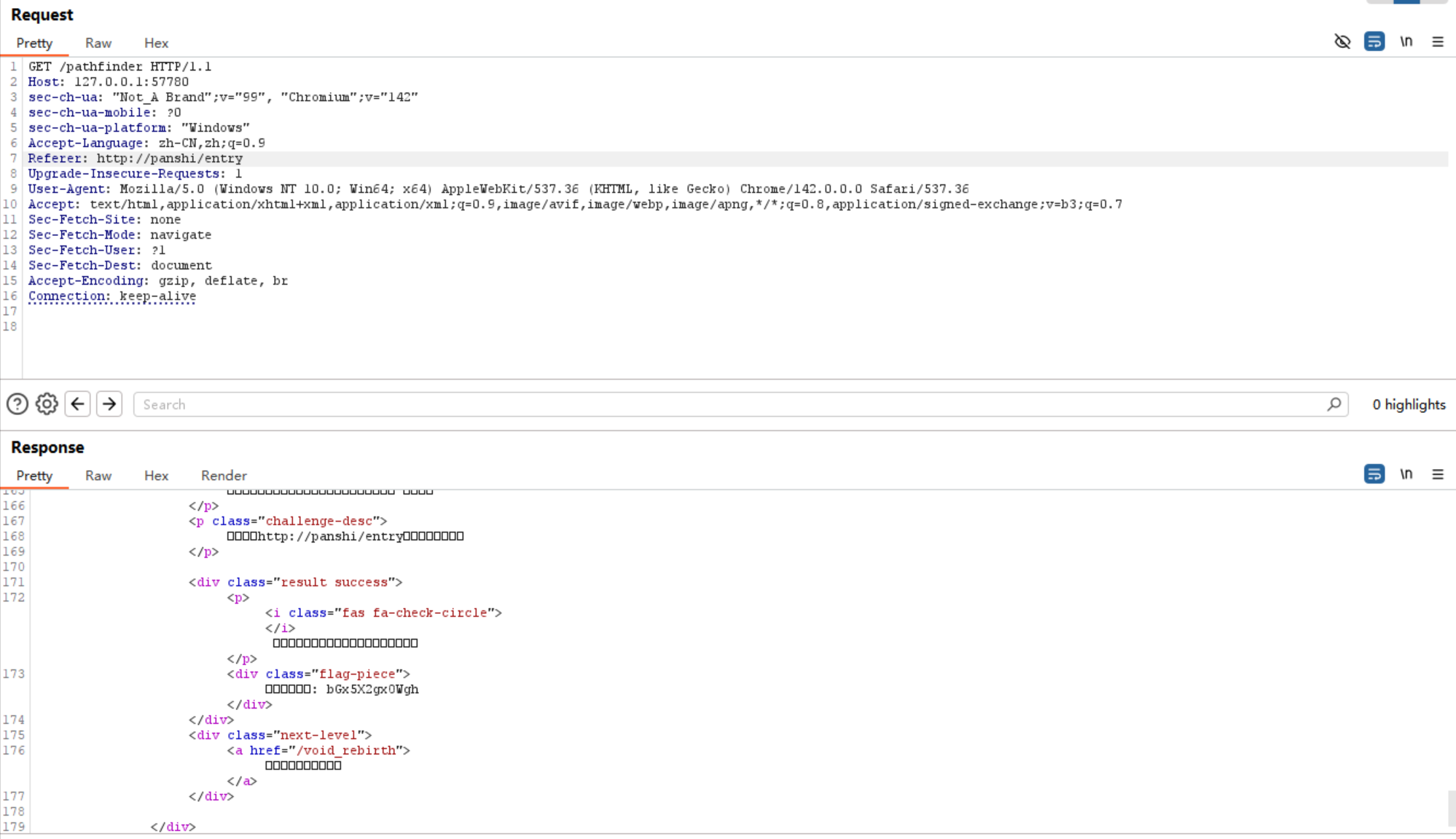Viewport: 1456px width, 839px height.
Task: Click the magnifier icon in search bar
Action: pos(1334,404)
